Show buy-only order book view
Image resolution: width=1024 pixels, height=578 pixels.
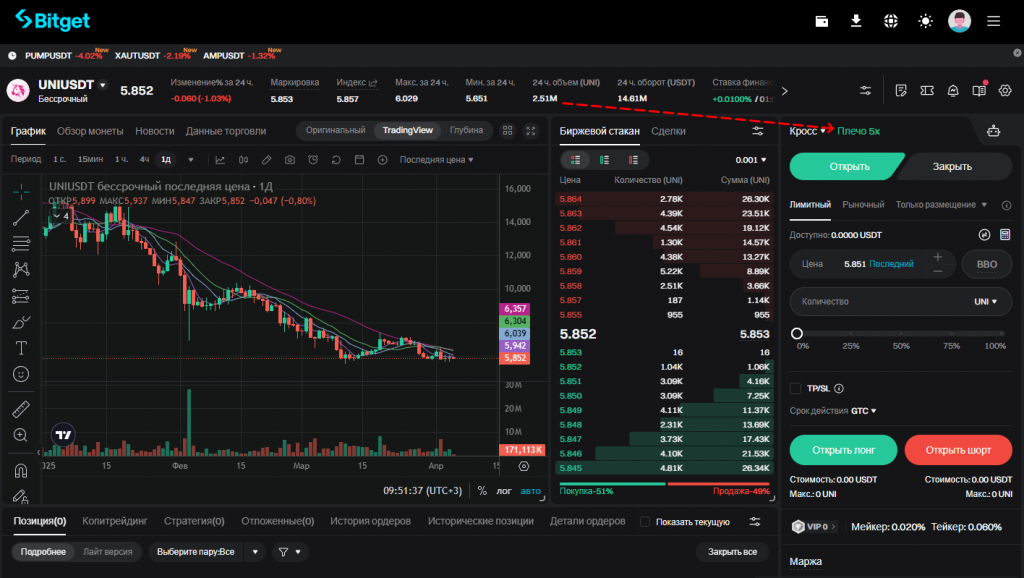[604, 160]
